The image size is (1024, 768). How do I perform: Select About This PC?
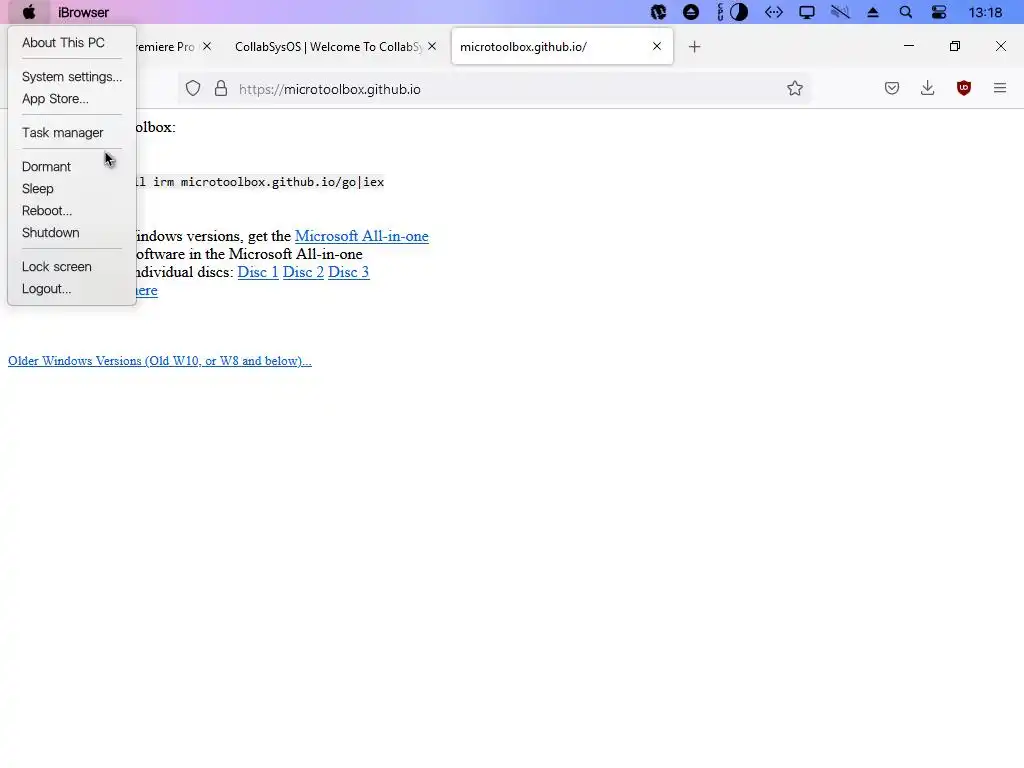click(63, 42)
